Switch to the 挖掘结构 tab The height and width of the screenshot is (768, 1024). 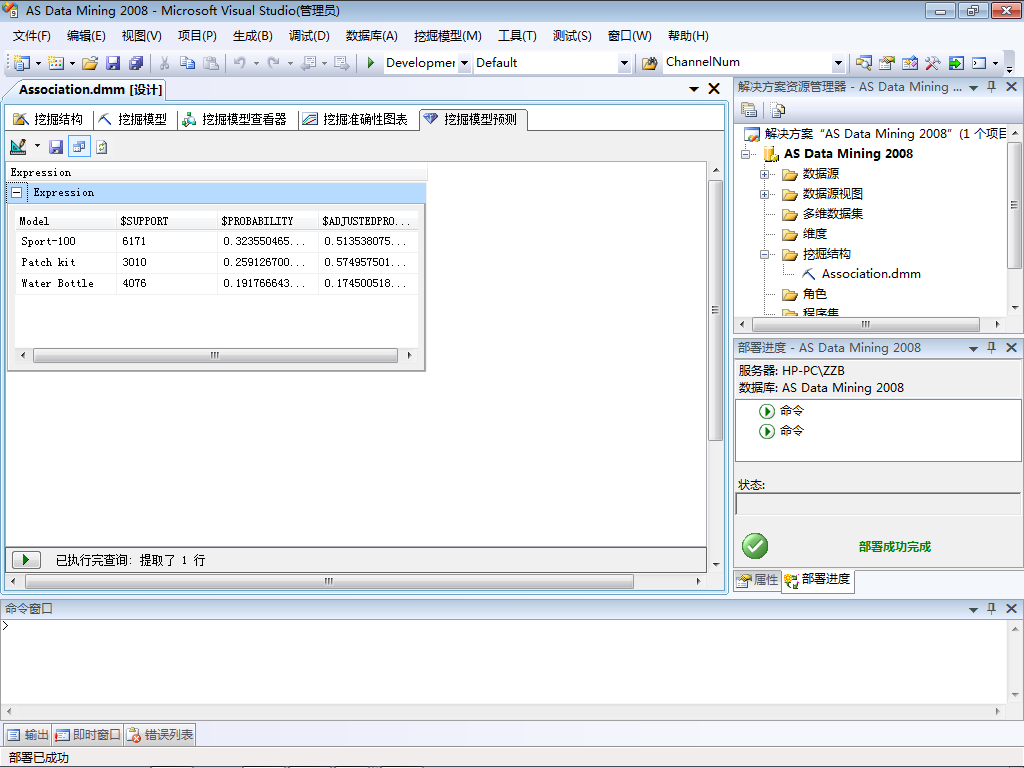(x=49, y=119)
